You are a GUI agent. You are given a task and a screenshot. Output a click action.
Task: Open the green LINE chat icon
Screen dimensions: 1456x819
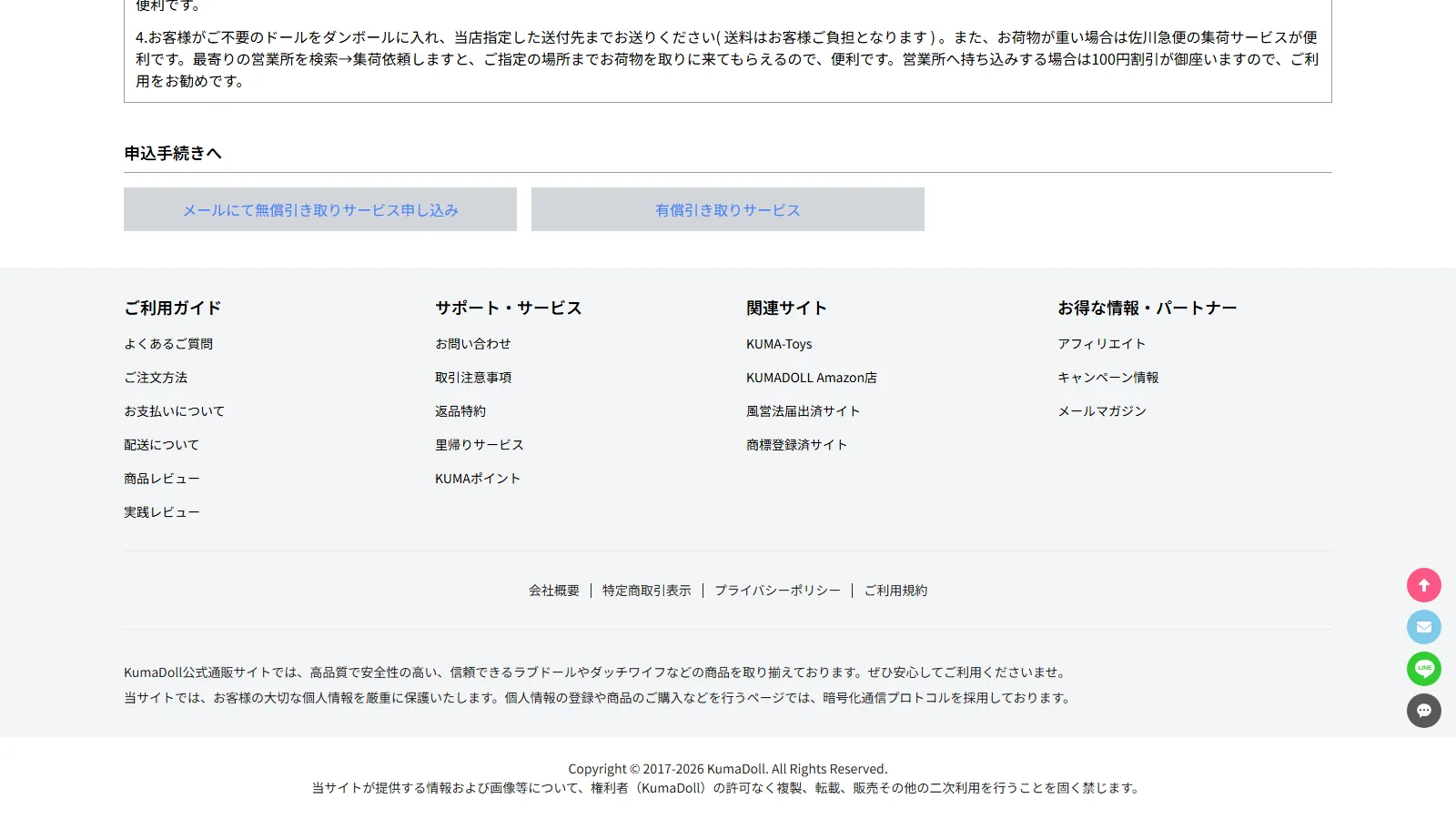click(x=1424, y=669)
